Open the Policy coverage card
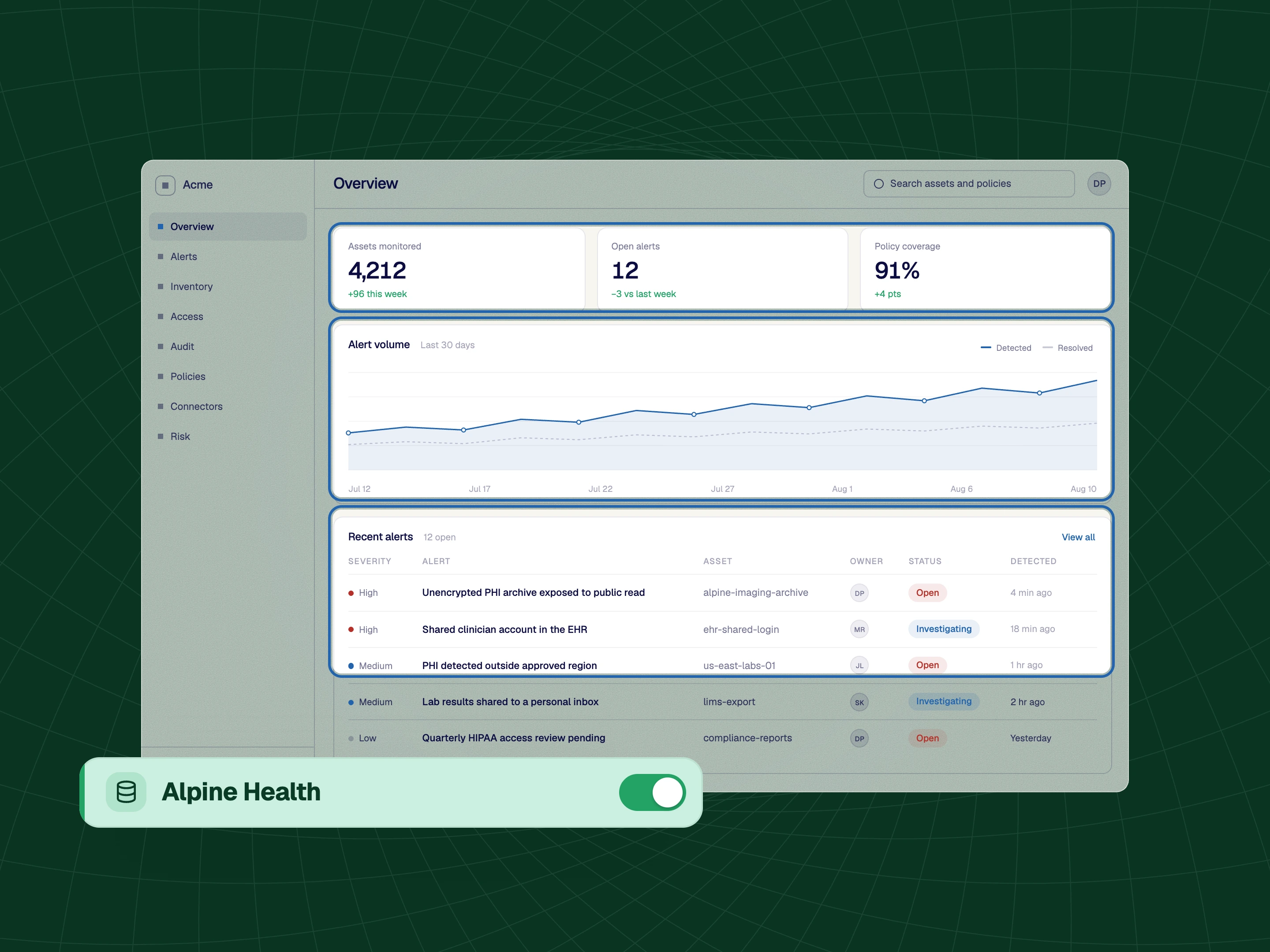This screenshot has height=952, width=1270. click(x=985, y=269)
